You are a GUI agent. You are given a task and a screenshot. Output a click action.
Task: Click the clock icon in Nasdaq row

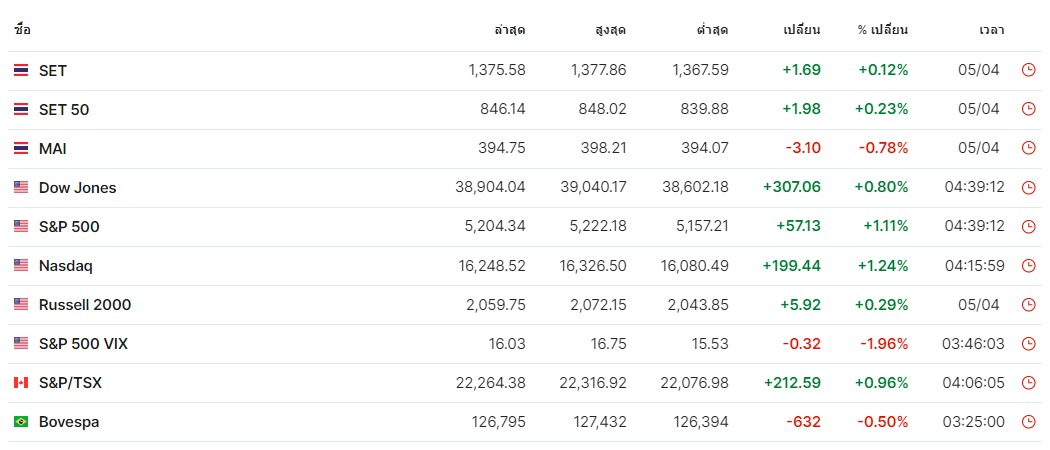click(1029, 266)
